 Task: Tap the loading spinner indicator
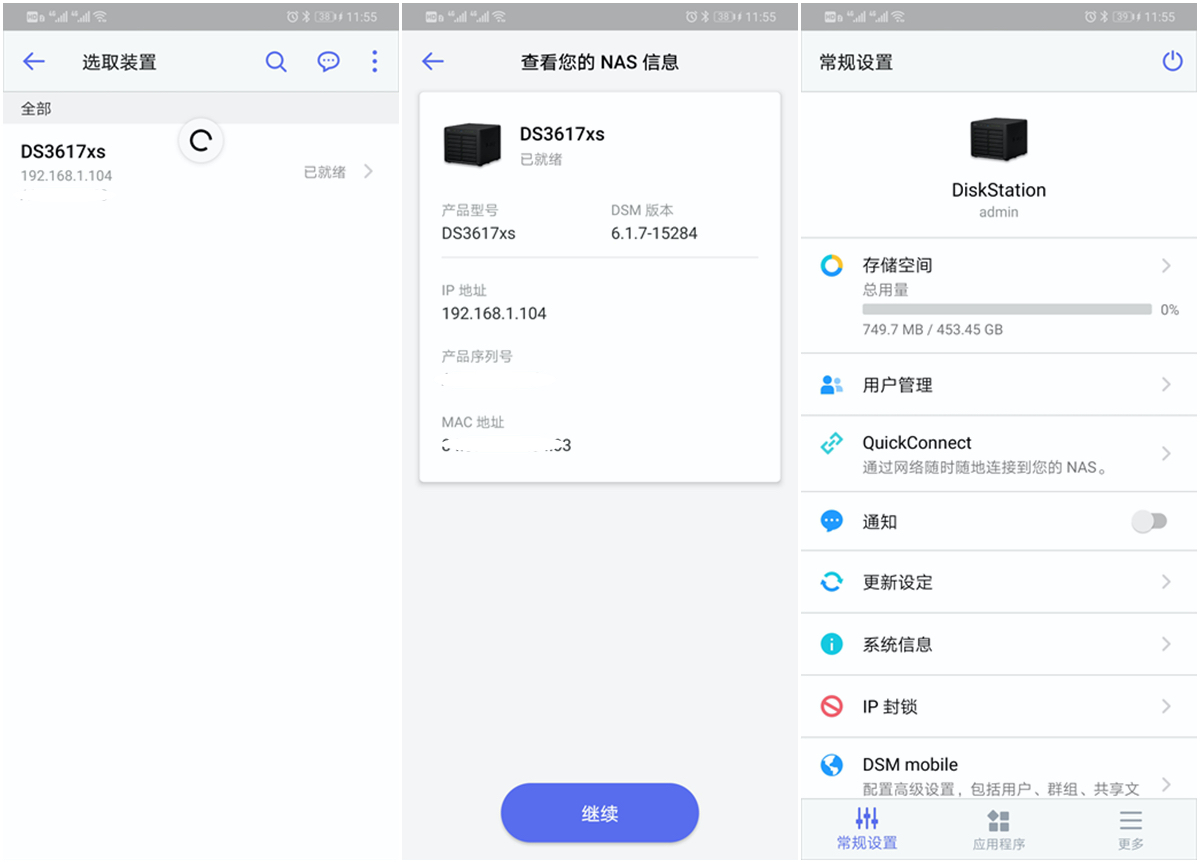(201, 141)
